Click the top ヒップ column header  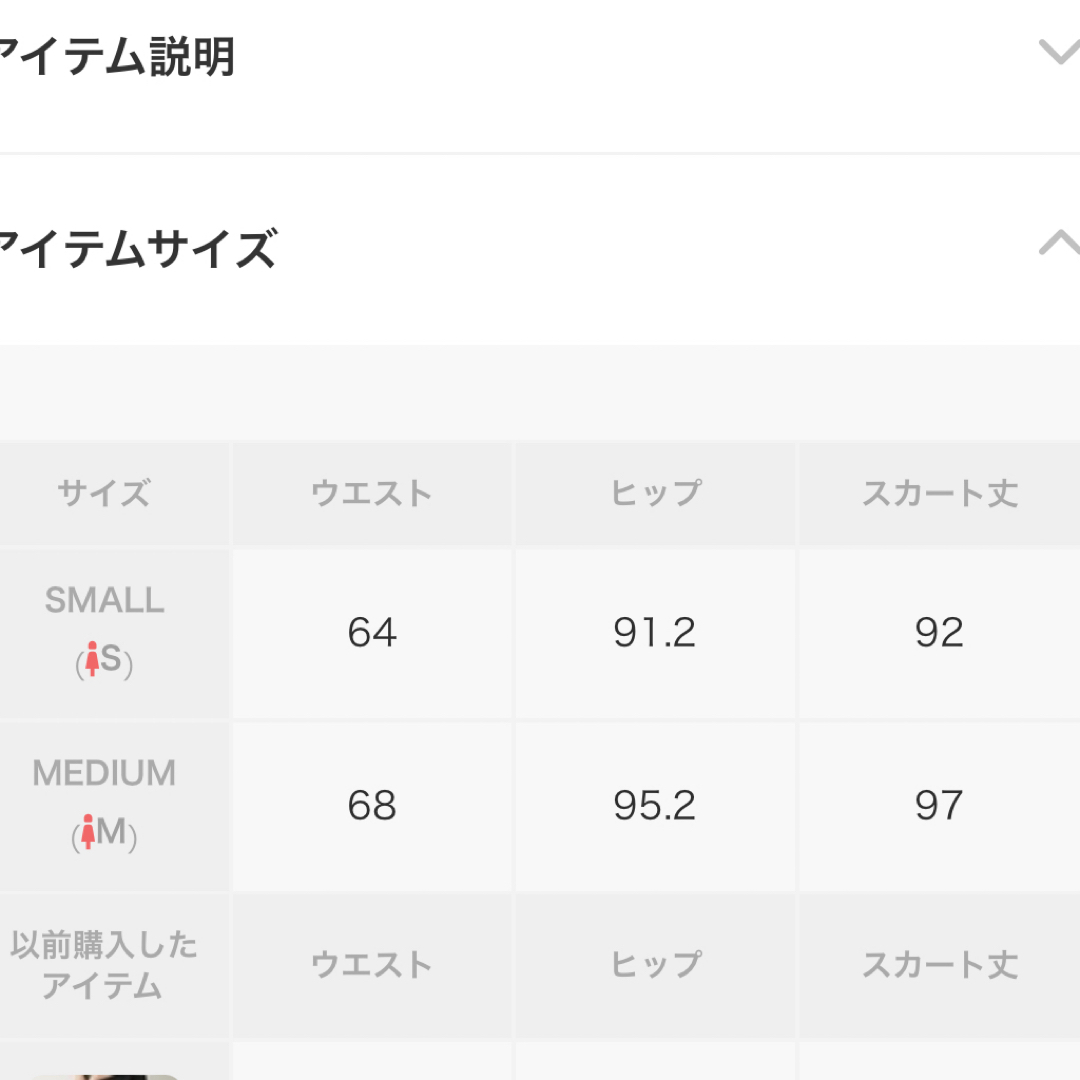click(x=656, y=493)
